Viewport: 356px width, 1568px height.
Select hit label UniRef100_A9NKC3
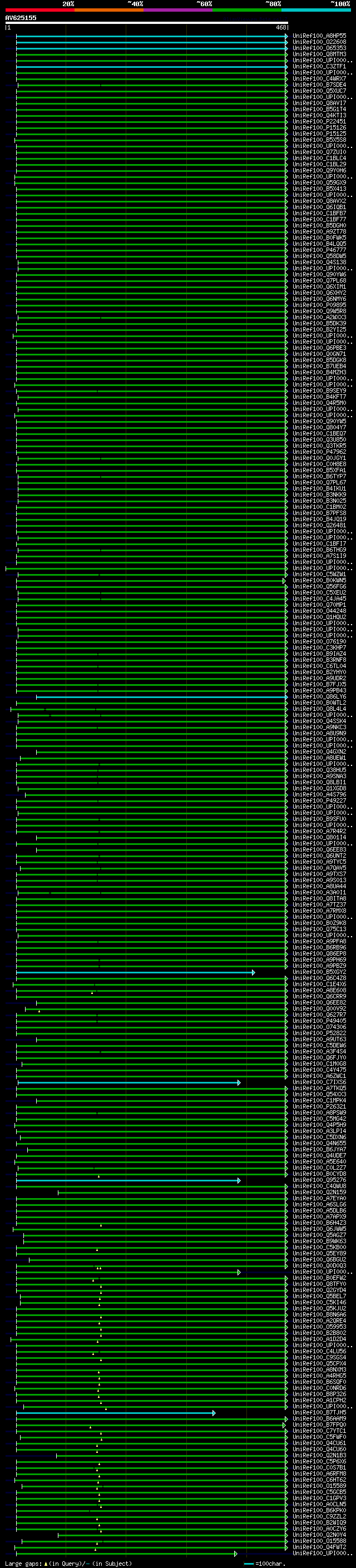click(x=319, y=728)
